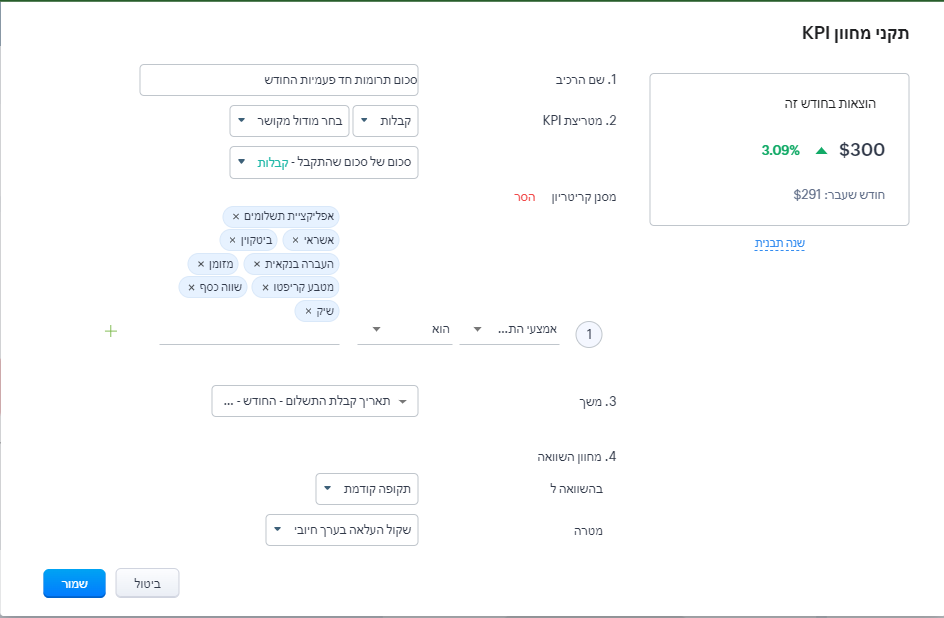Remove the ביטקוין tag
The image size is (944, 618).
coord(232,240)
